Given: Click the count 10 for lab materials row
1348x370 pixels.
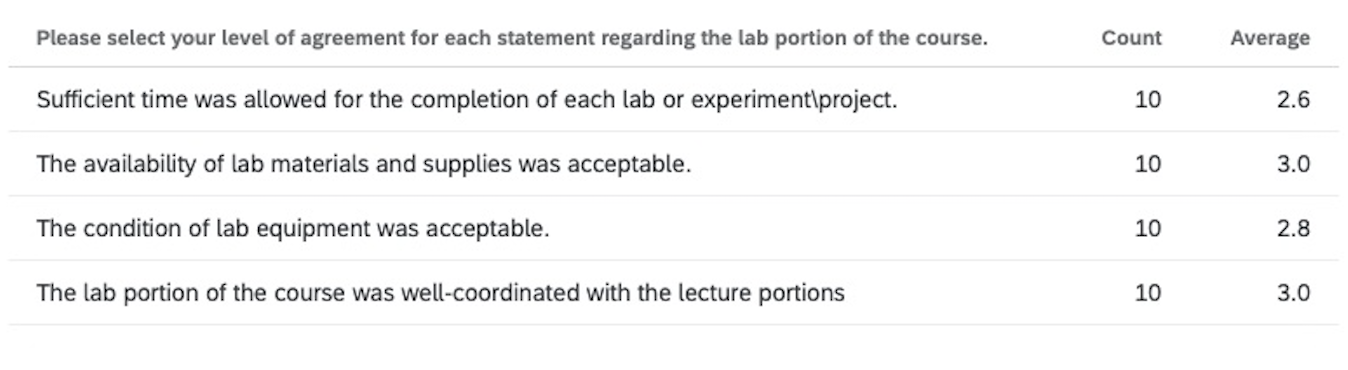Looking at the screenshot, I should pos(1148,164).
